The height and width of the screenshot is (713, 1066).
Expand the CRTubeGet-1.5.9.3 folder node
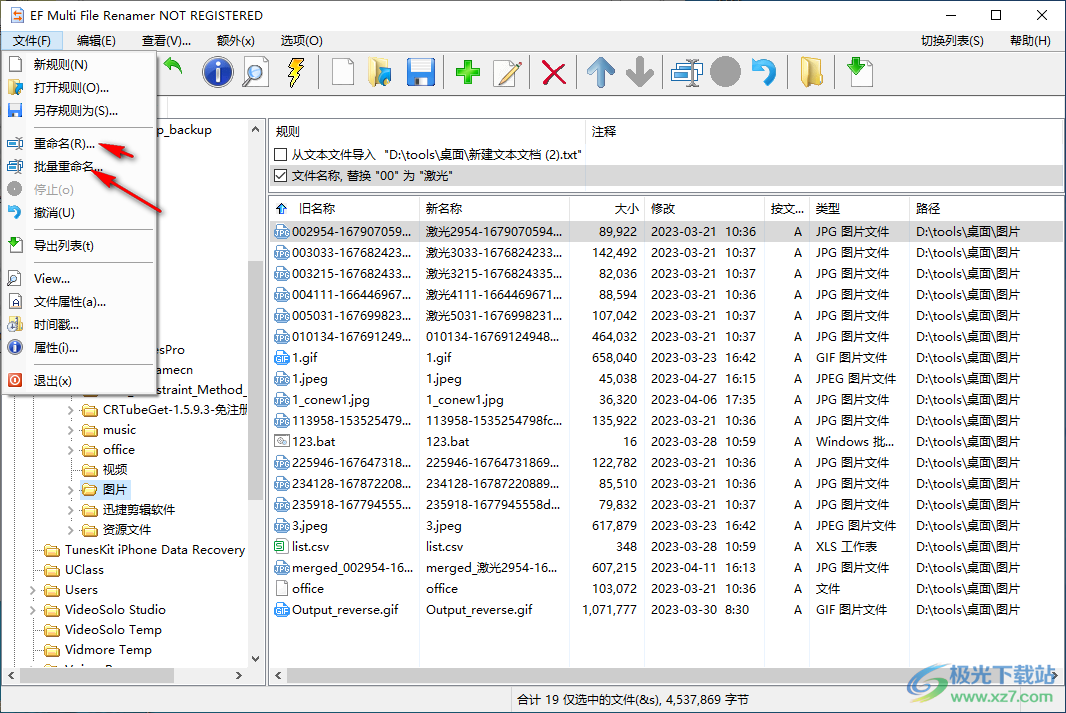[x=71, y=410]
